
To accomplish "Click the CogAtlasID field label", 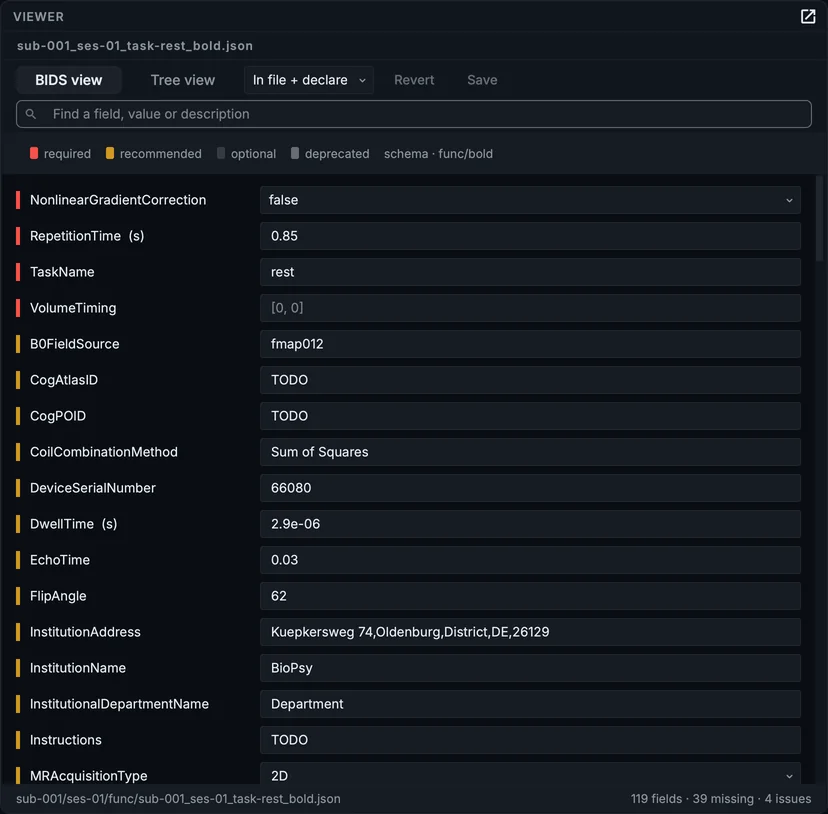I will (64, 380).
